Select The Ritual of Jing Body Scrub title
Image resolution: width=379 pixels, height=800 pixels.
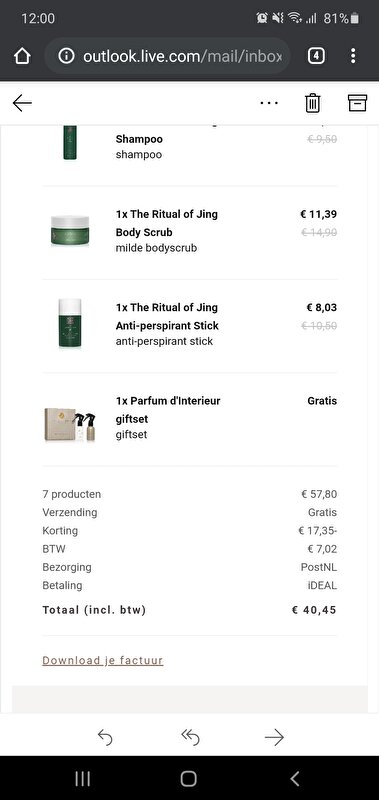tap(167, 223)
